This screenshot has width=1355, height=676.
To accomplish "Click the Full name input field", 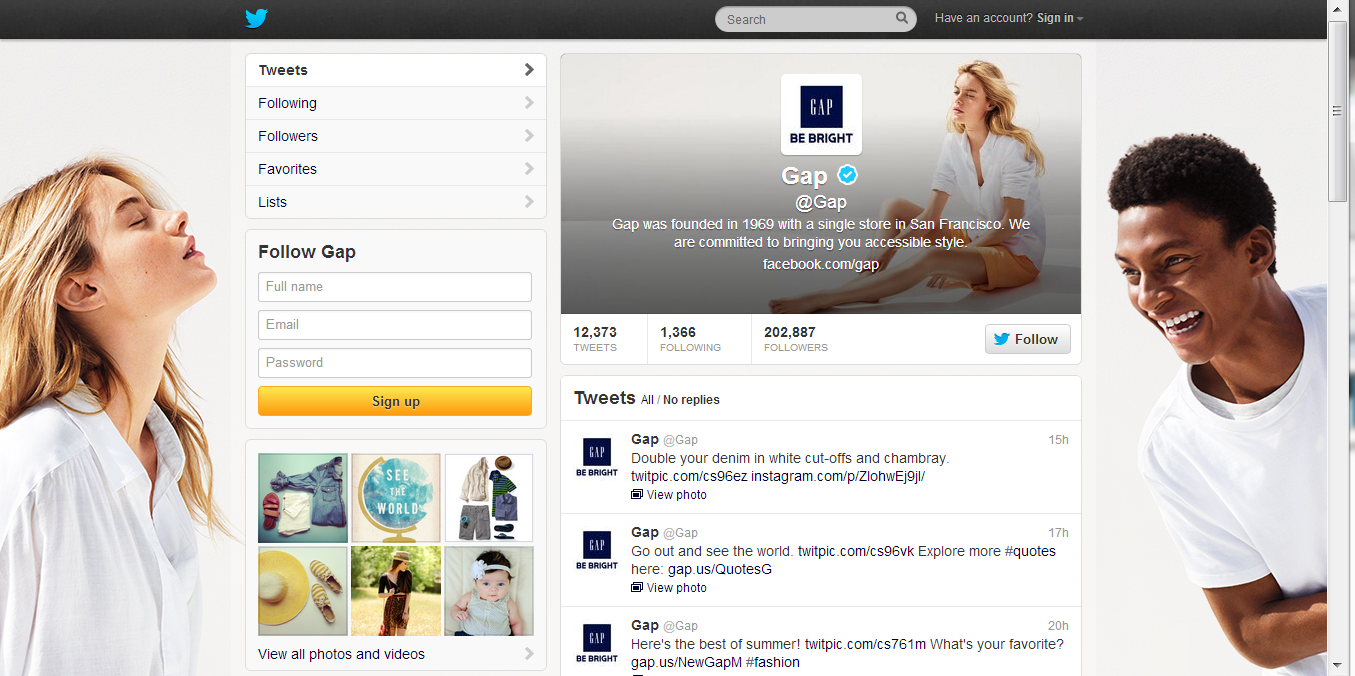I will 395,287.
